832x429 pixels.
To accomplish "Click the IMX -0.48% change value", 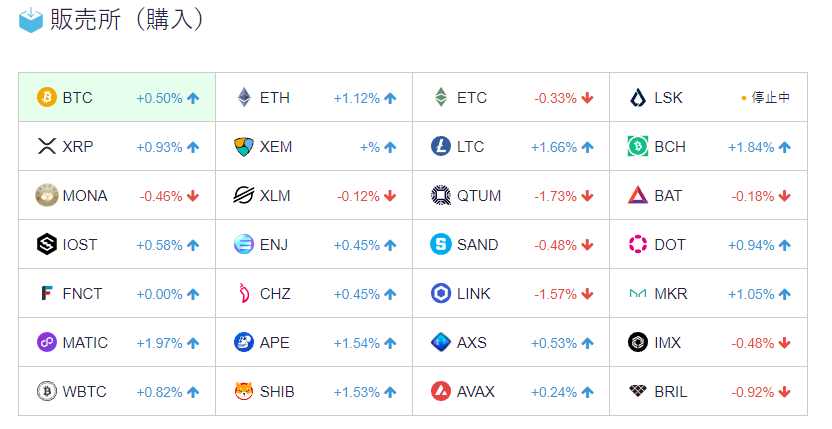I will point(752,343).
